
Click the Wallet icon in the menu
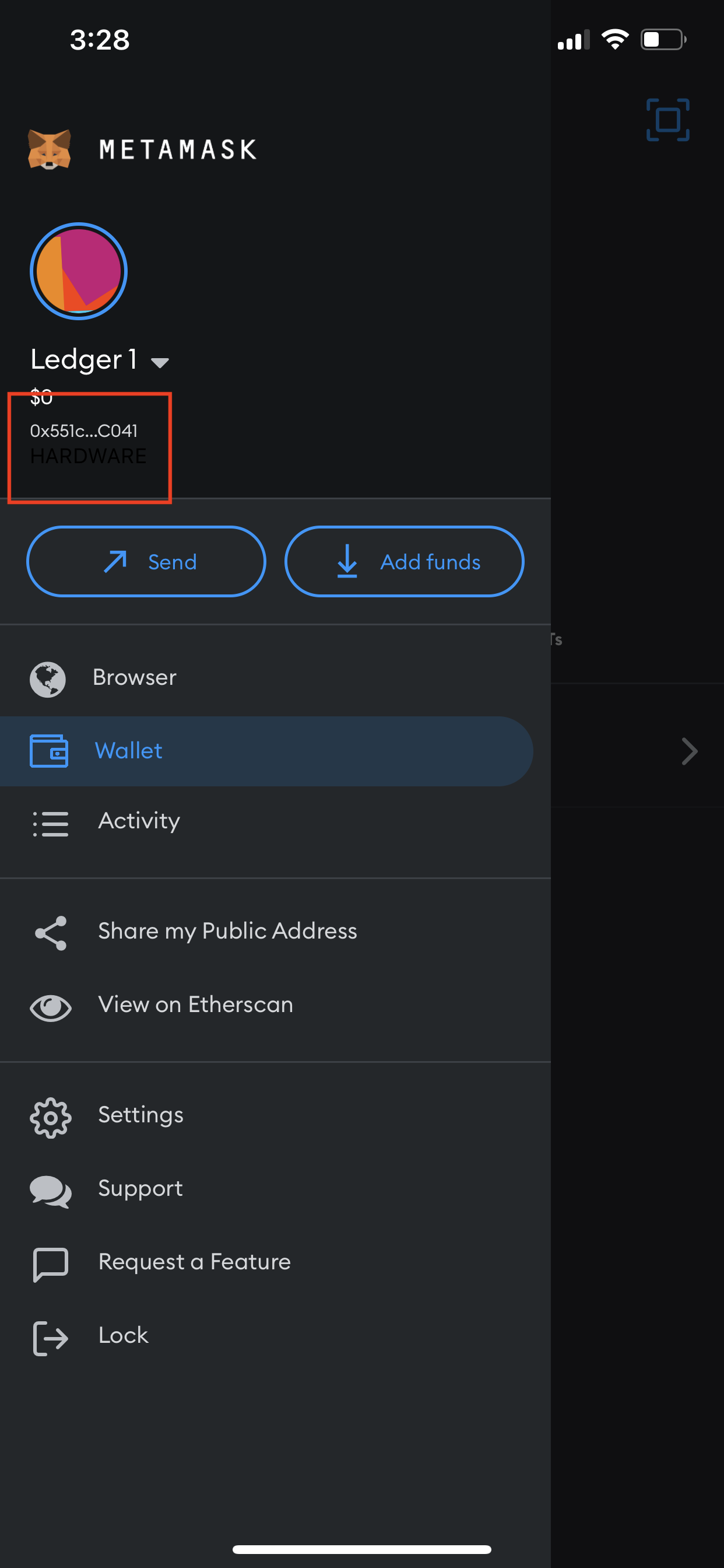(x=48, y=751)
